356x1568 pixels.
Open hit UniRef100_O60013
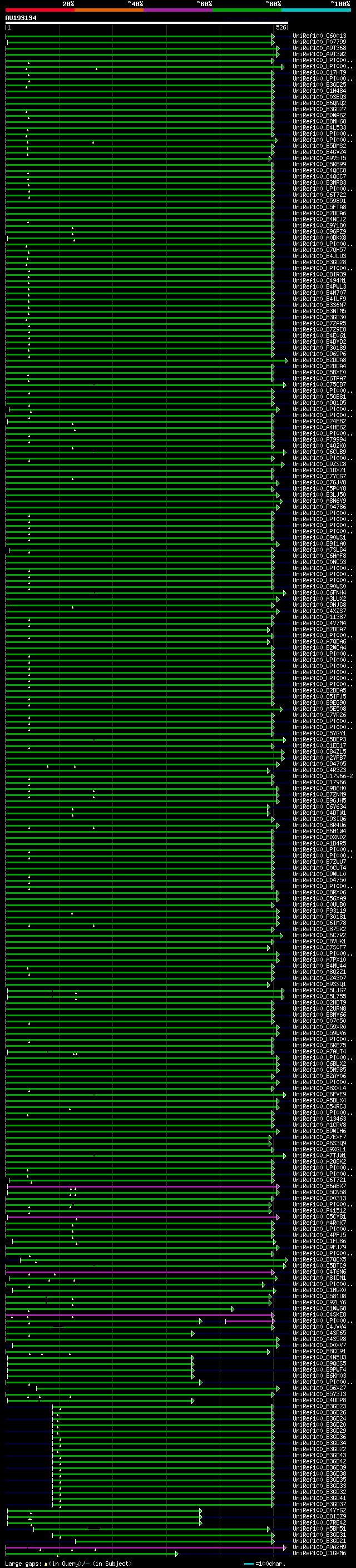click(x=319, y=36)
